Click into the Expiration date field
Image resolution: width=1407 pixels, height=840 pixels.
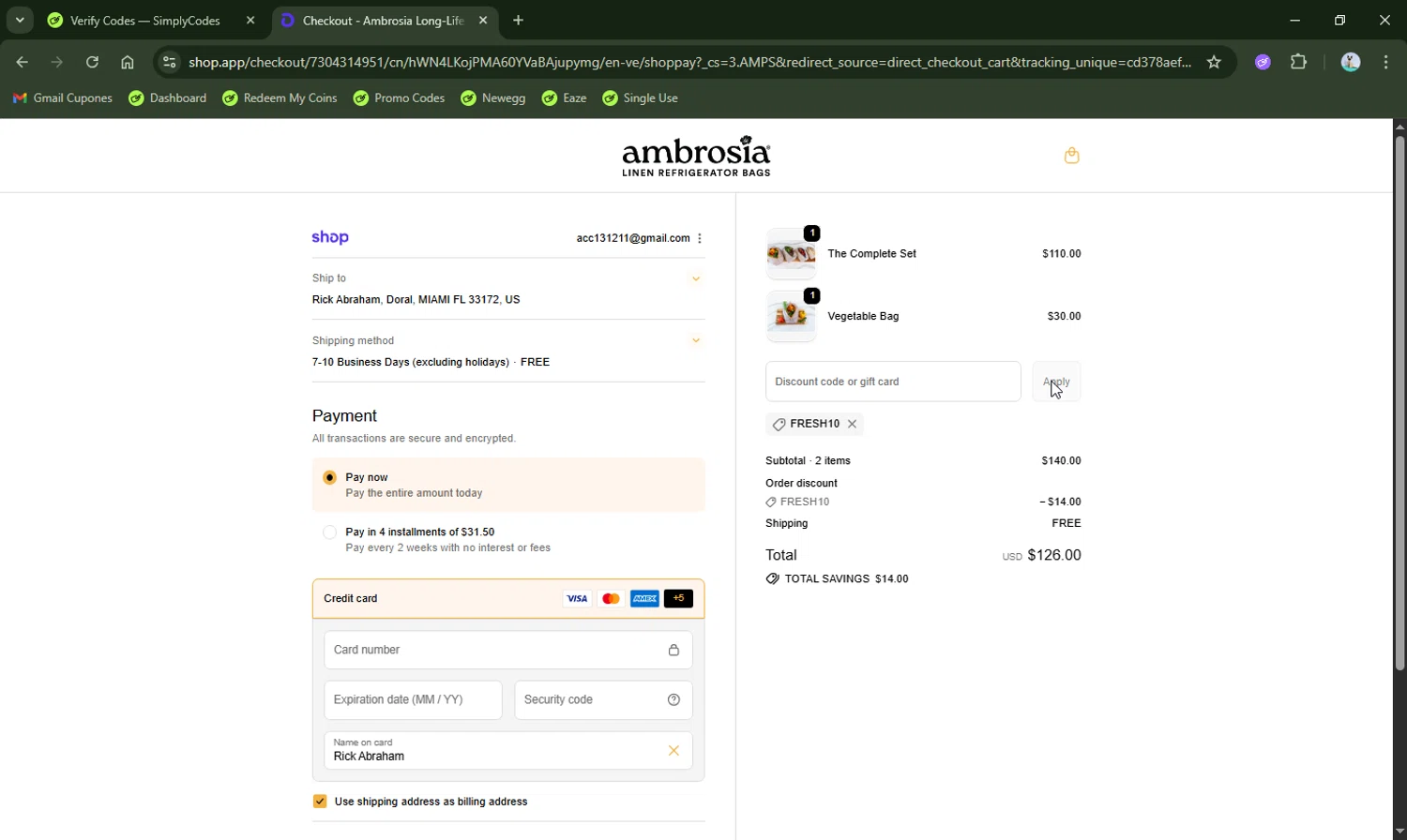coord(413,699)
